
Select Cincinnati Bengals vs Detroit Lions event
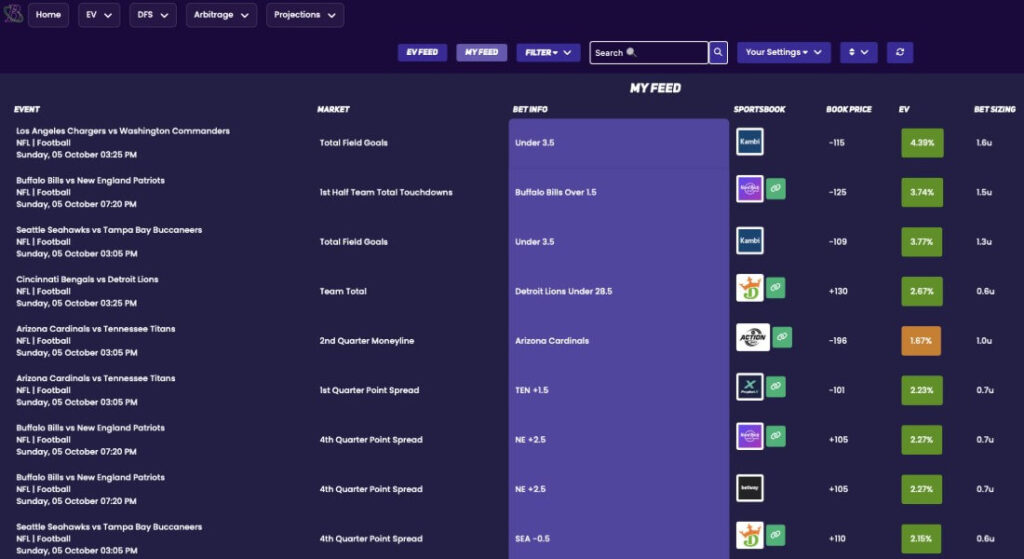click(x=88, y=279)
